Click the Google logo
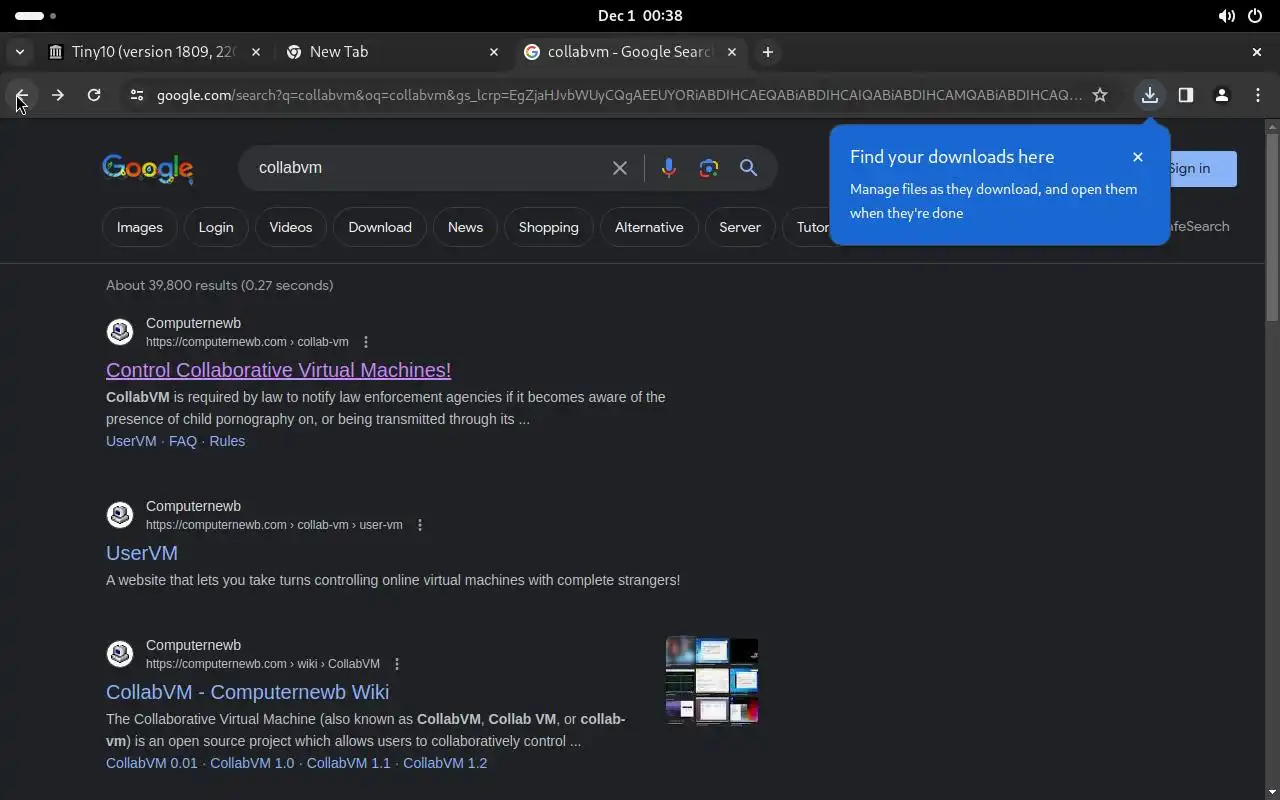This screenshot has height=800, width=1280. coord(148,169)
